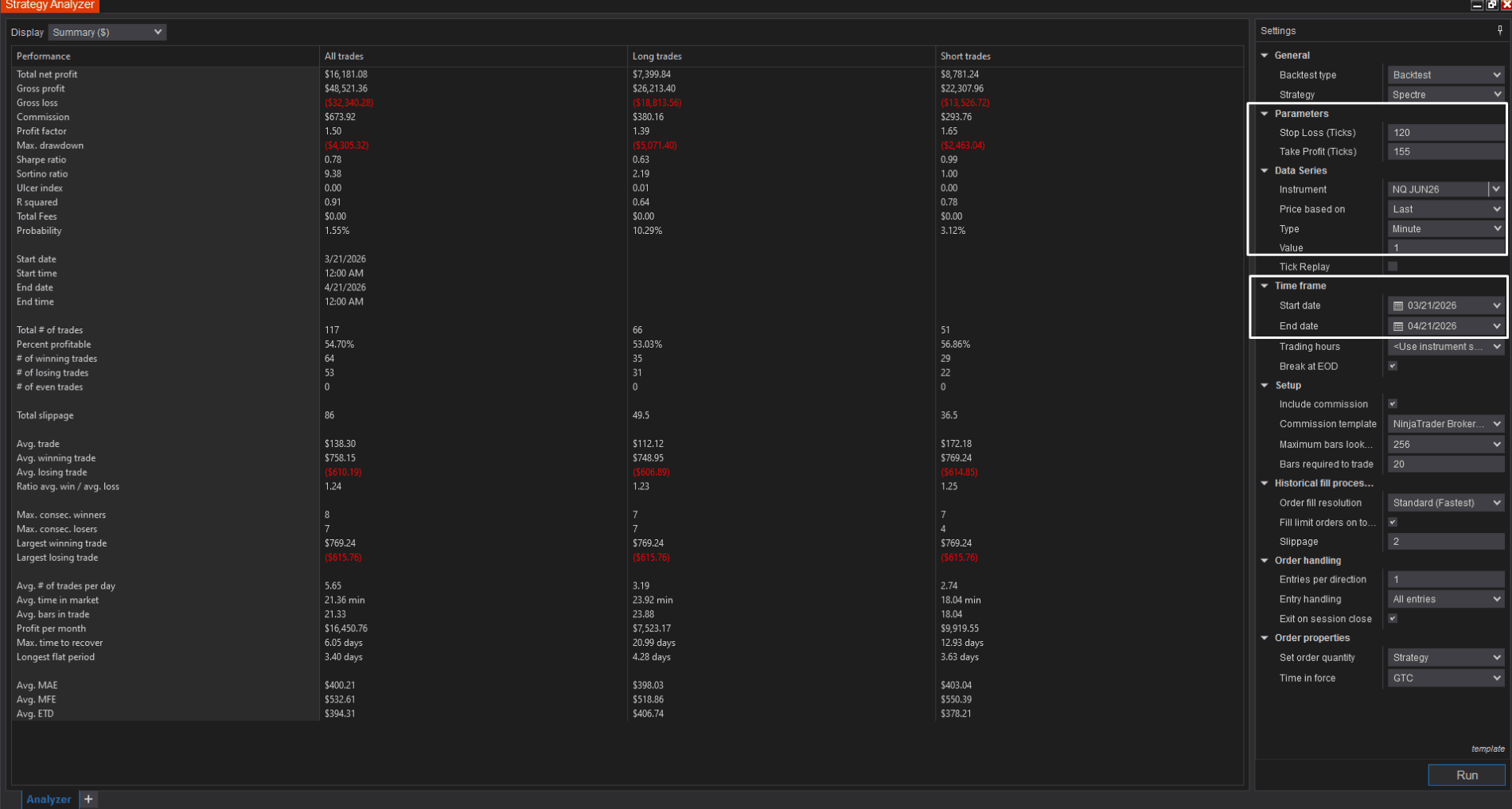The image size is (1512, 809).
Task: Select the Total # of trades row label
Action: [x=49, y=330]
